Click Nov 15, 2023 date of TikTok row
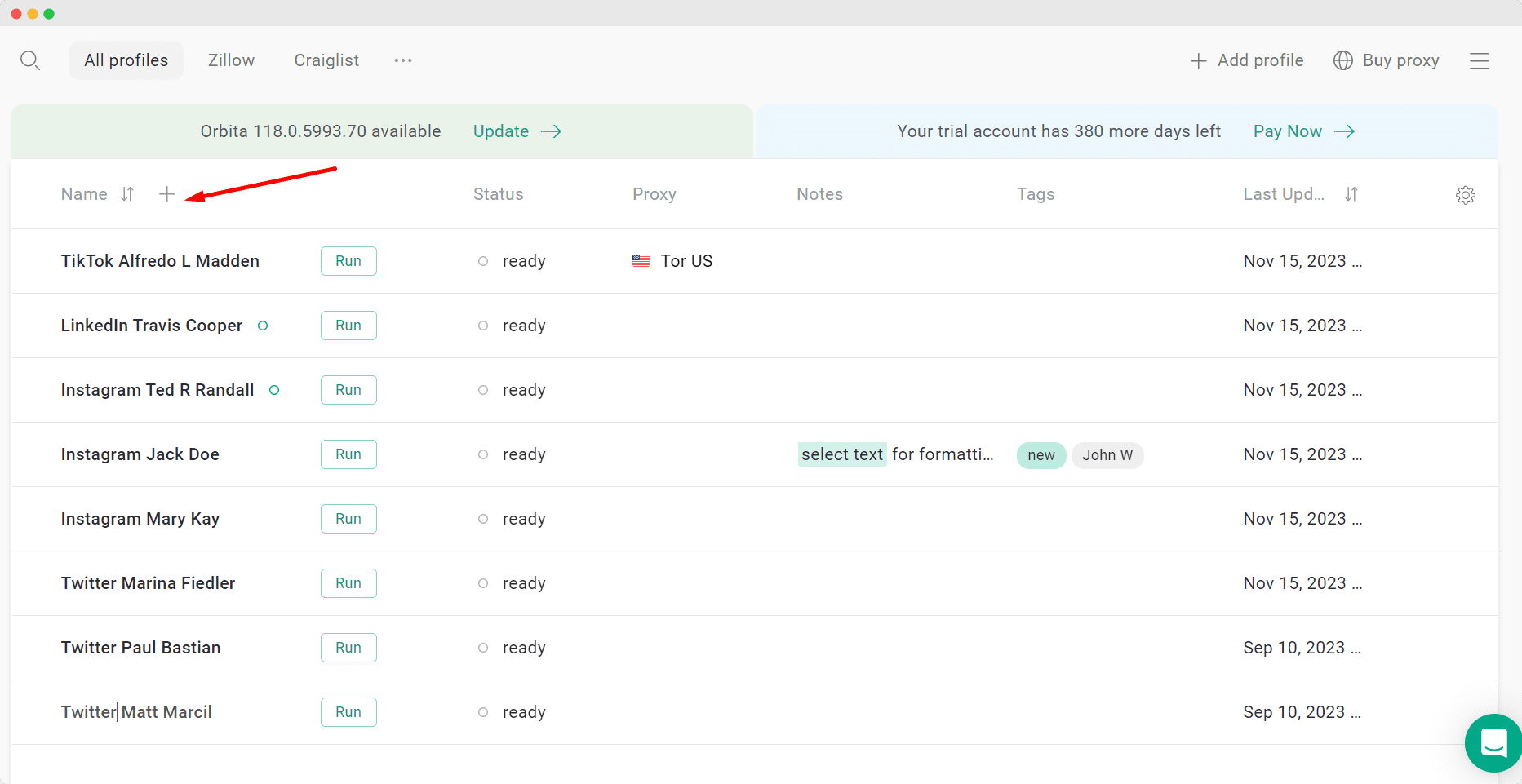The width and height of the screenshot is (1522, 784). (x=1302, y=261)
